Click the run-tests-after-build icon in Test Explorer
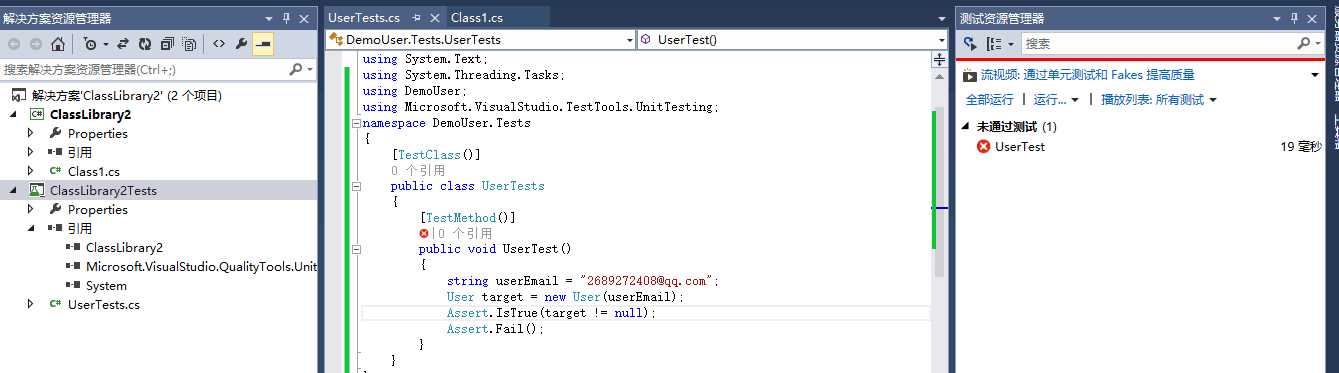1339x373 pixels. coord(970,44)
